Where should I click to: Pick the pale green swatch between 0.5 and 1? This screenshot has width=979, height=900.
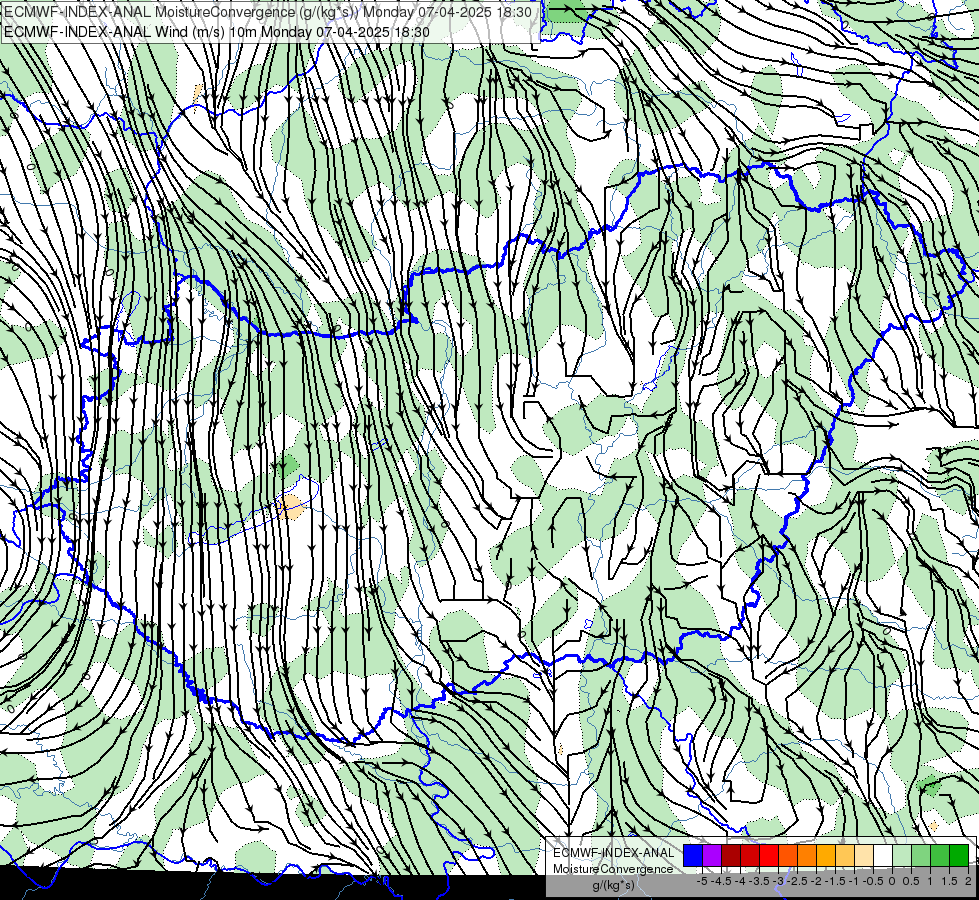pyautogui.click(x=902, y=856)
